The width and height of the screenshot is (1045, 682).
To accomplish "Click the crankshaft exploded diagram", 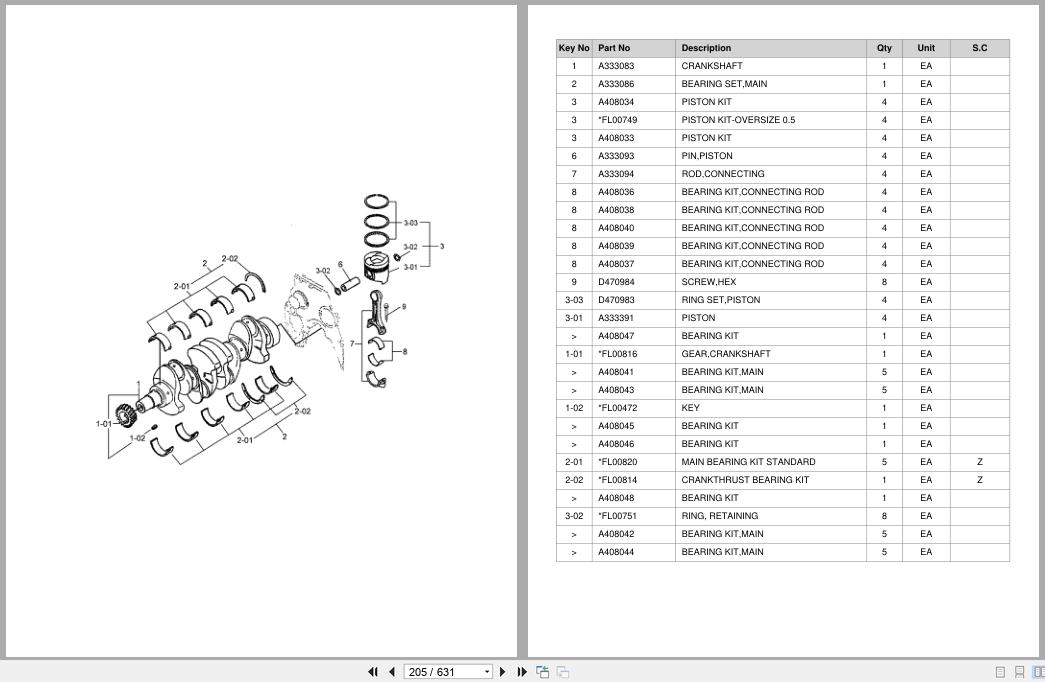I will [270, 329].
